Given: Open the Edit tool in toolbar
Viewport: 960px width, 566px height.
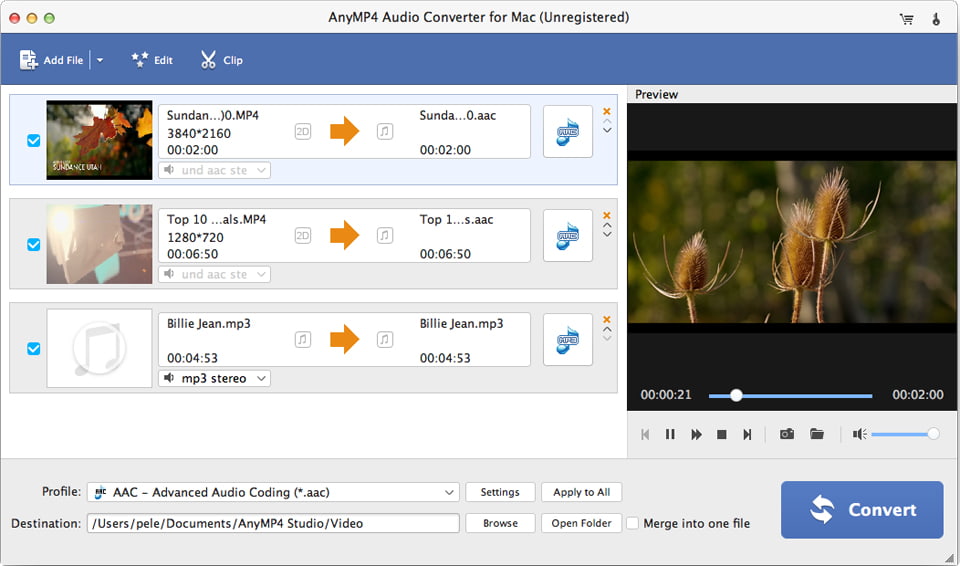Looking at the screenshot, I should [x=152, y=60].
